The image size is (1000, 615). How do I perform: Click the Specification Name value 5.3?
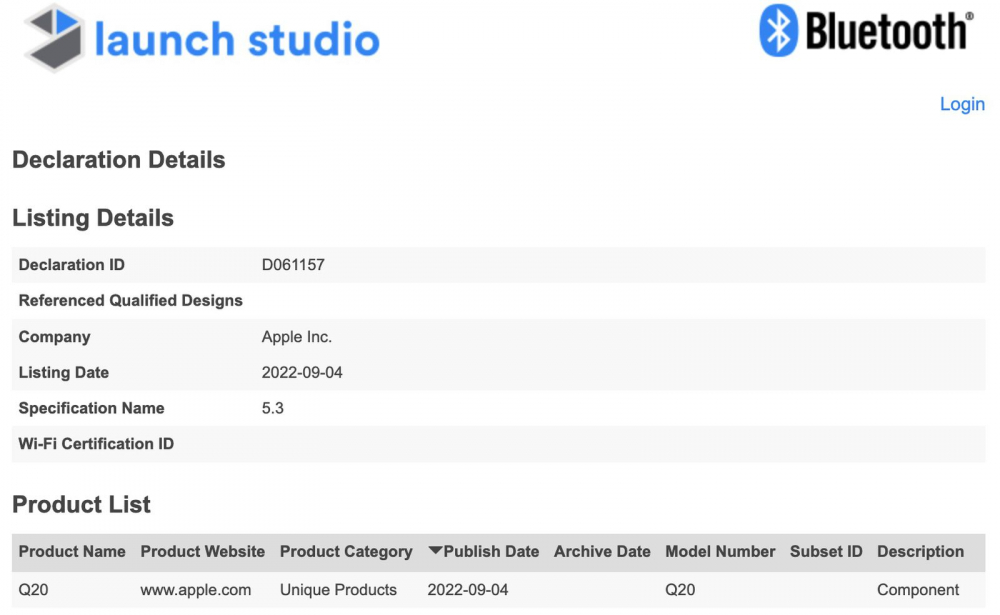pos(273,408)
